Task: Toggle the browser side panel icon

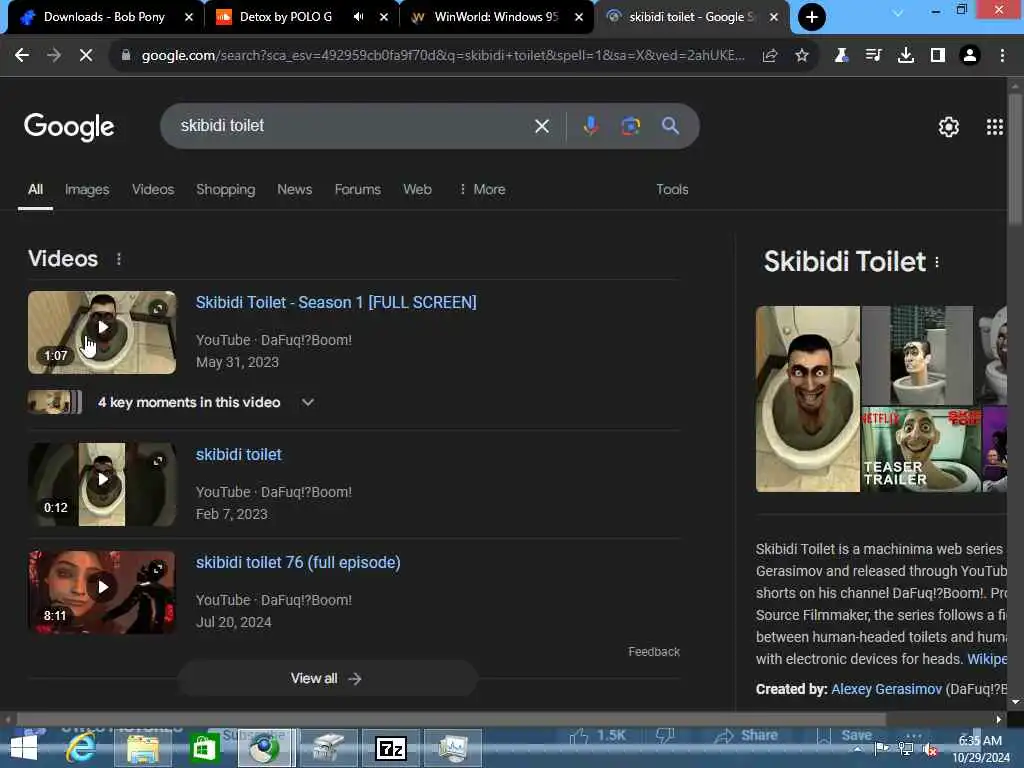Action: [938, 56]
